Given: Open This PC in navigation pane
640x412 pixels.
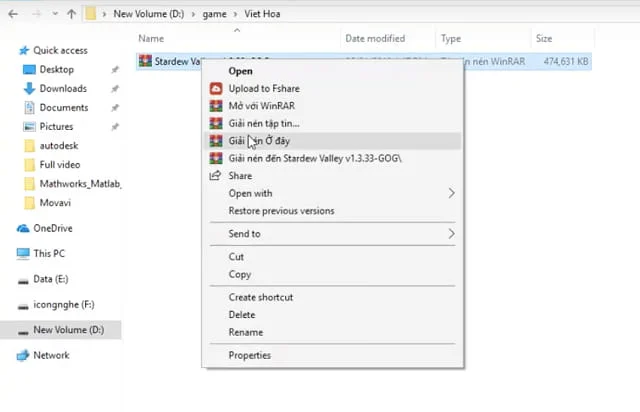Looking at the screenshot, I should (49, 254).
